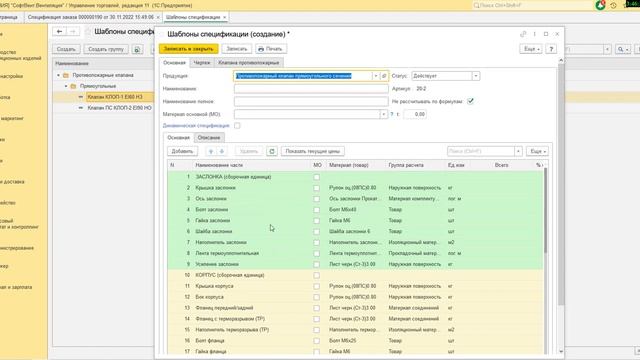Viewport: 640px width, 360px height.
Task: Open the Статус dropdown
Action: (476, 76)
